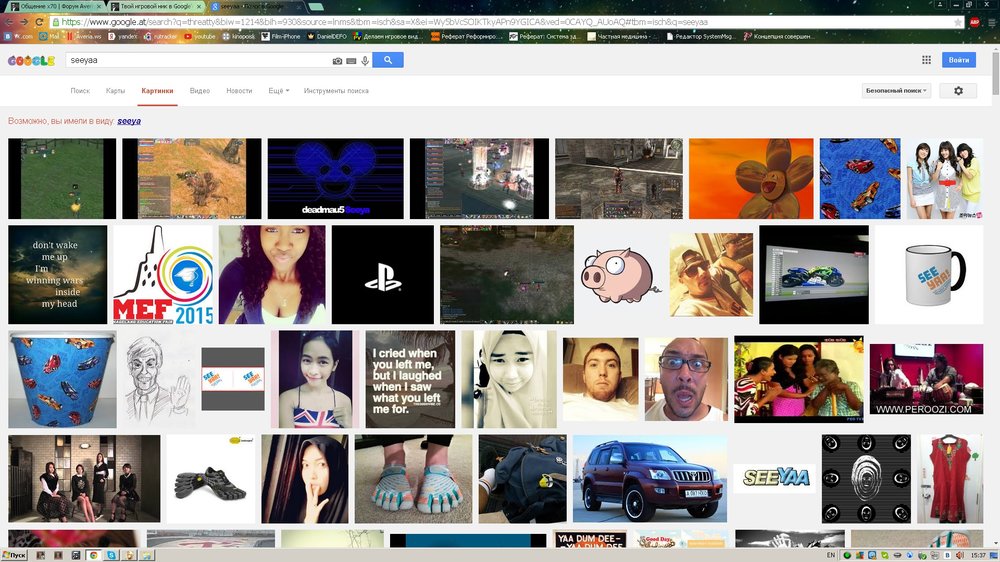The image size is (1000, 562).
Task: Click the Adblock extension icon
Action: (x=974, y=21)
